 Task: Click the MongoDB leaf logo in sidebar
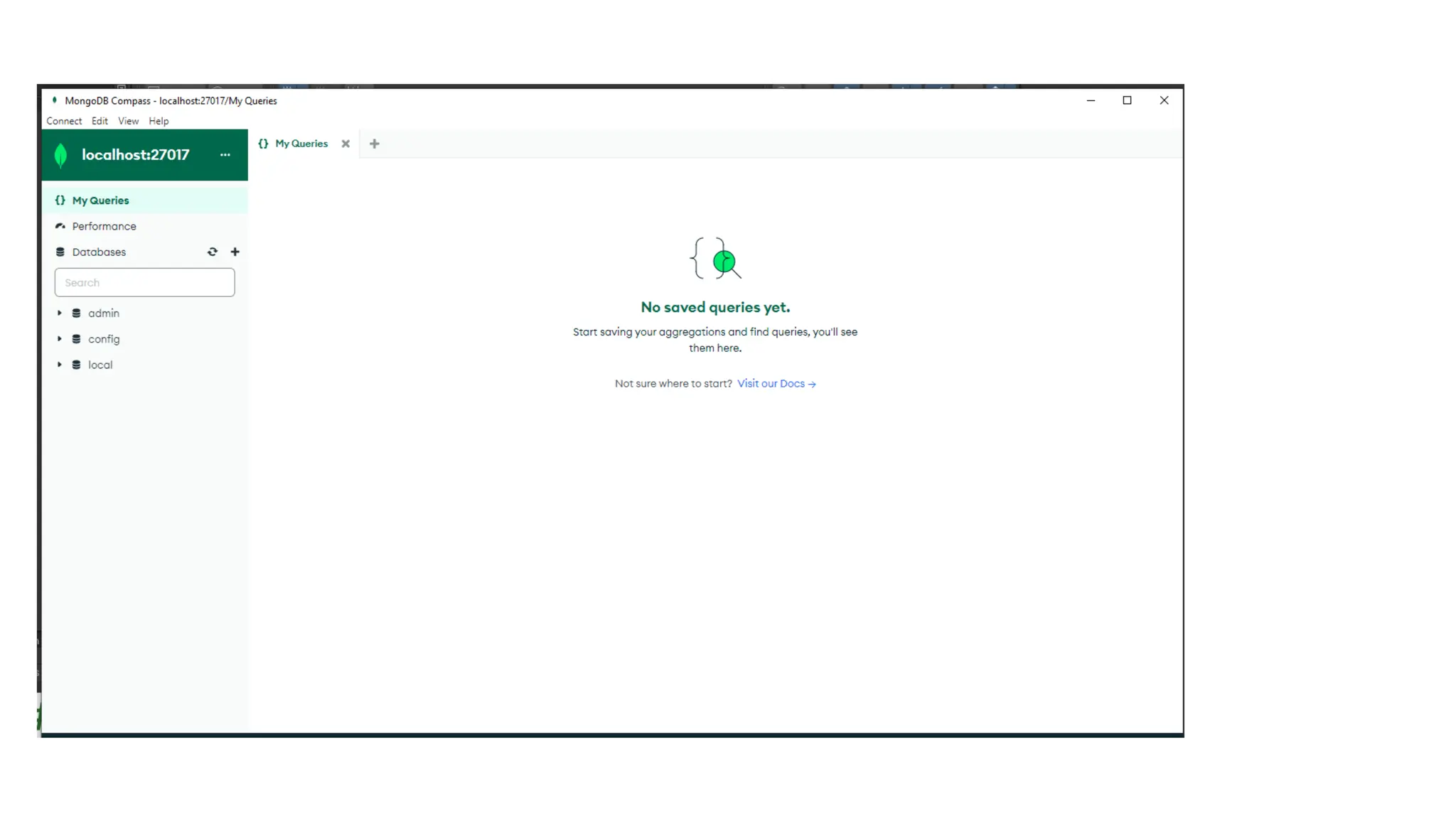(61, 155)
